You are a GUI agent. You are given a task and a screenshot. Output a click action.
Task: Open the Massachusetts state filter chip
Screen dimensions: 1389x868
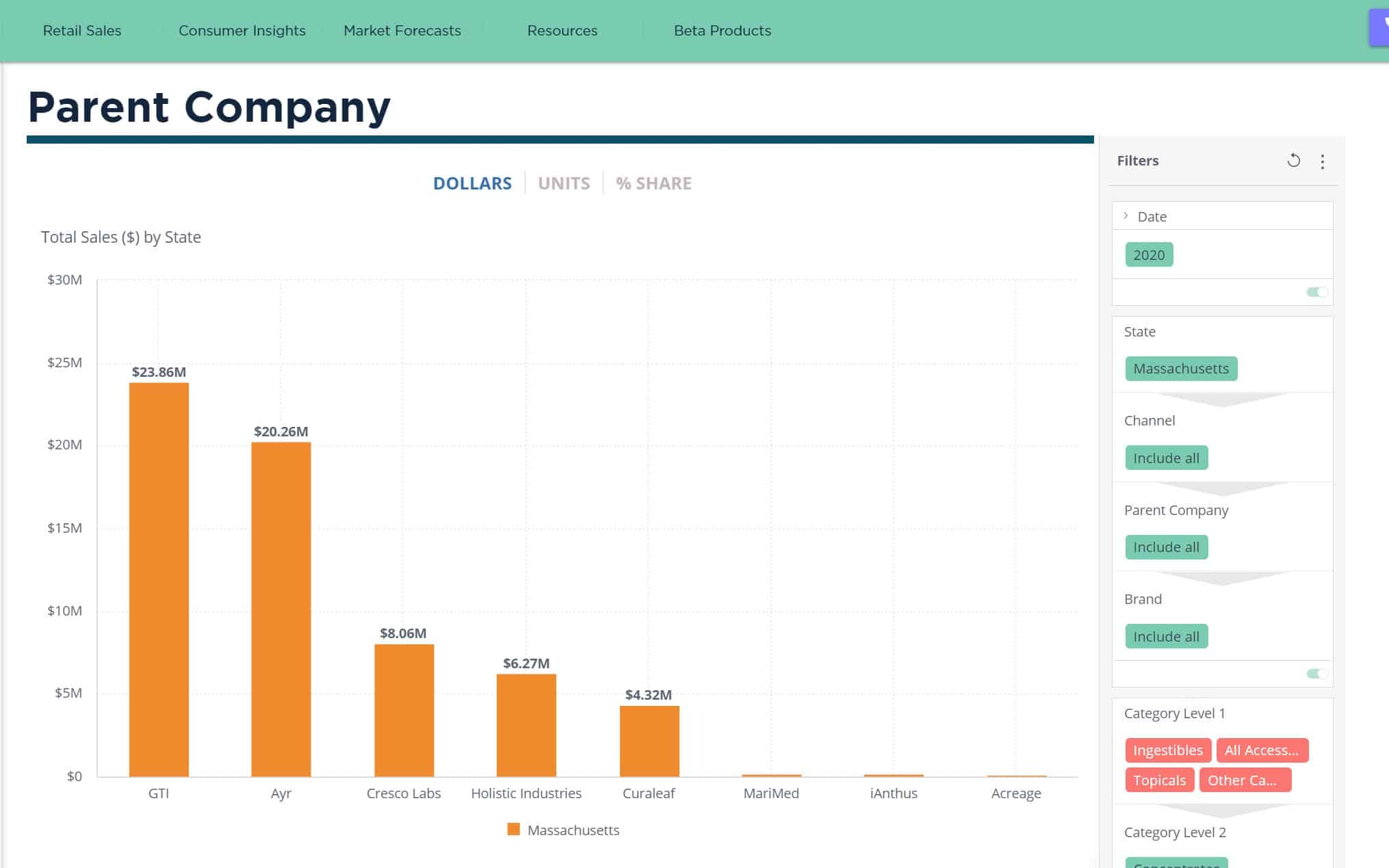tap(1181, 369)
